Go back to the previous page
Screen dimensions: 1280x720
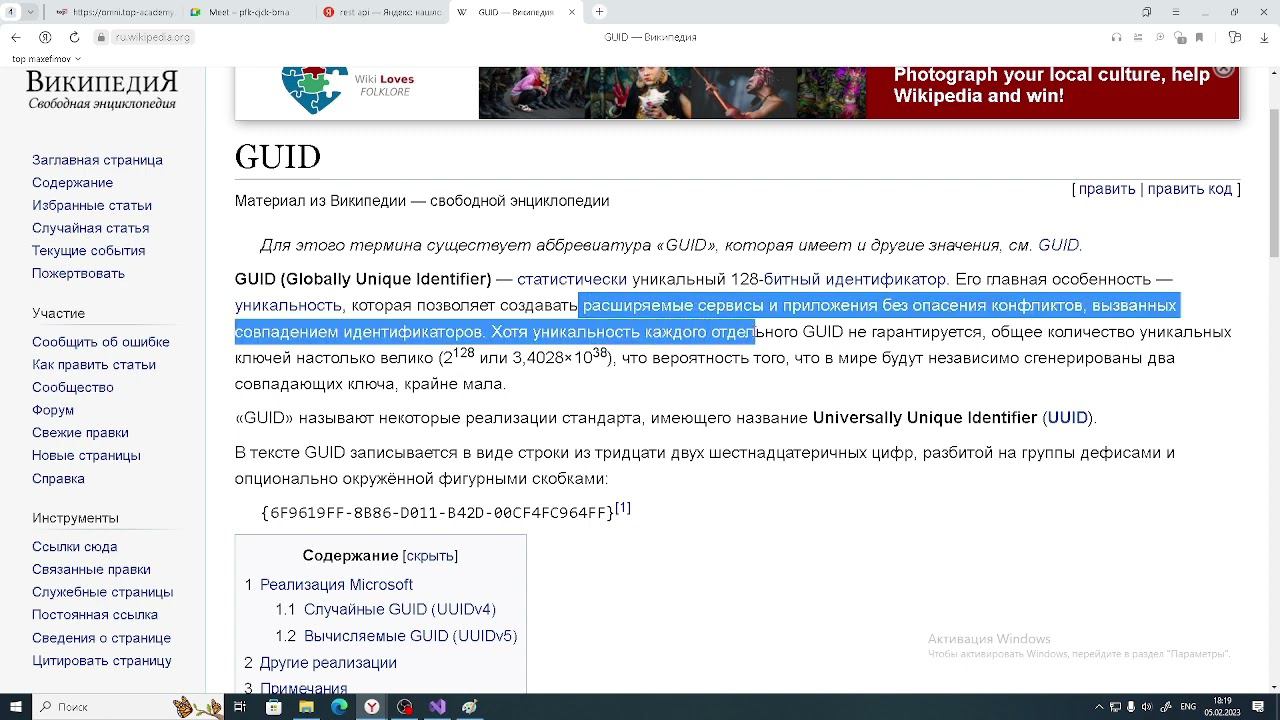point(16,37)
